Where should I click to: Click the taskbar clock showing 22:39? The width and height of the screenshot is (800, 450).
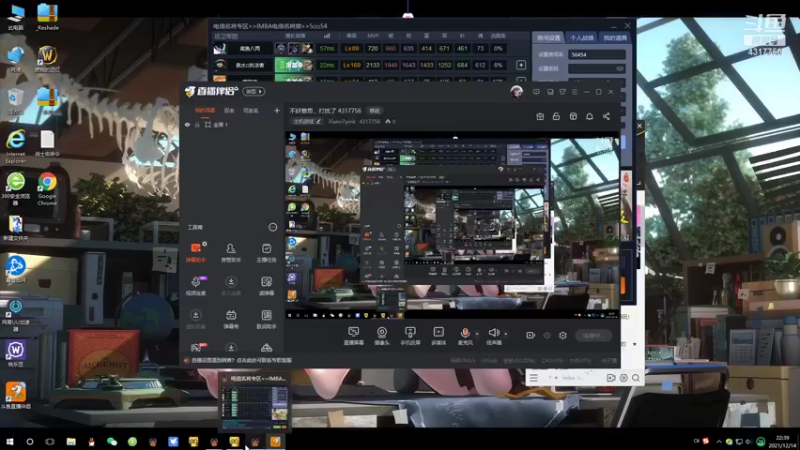[782, 441]
